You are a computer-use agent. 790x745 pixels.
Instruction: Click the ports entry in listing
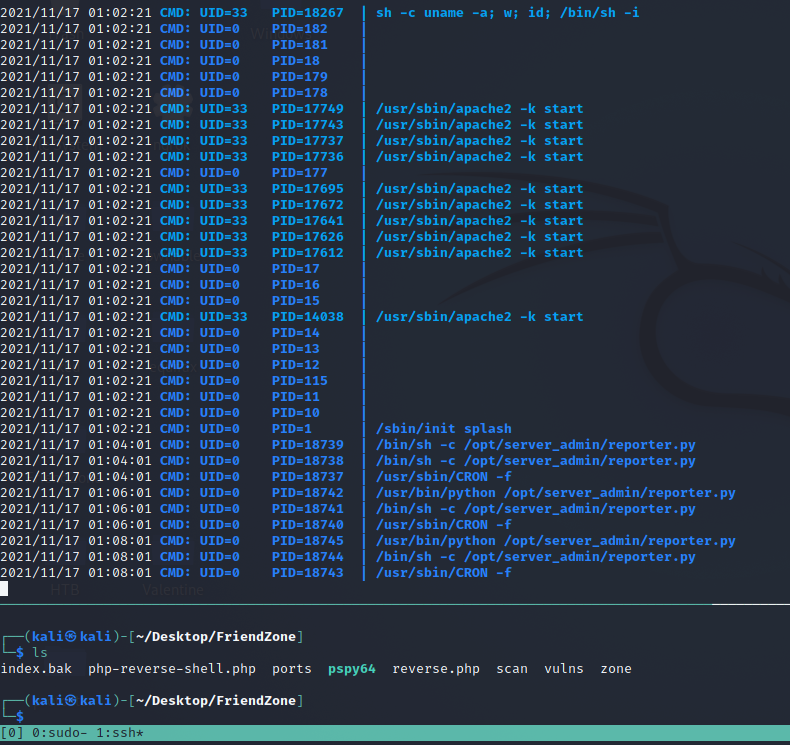tap(292, 668)
